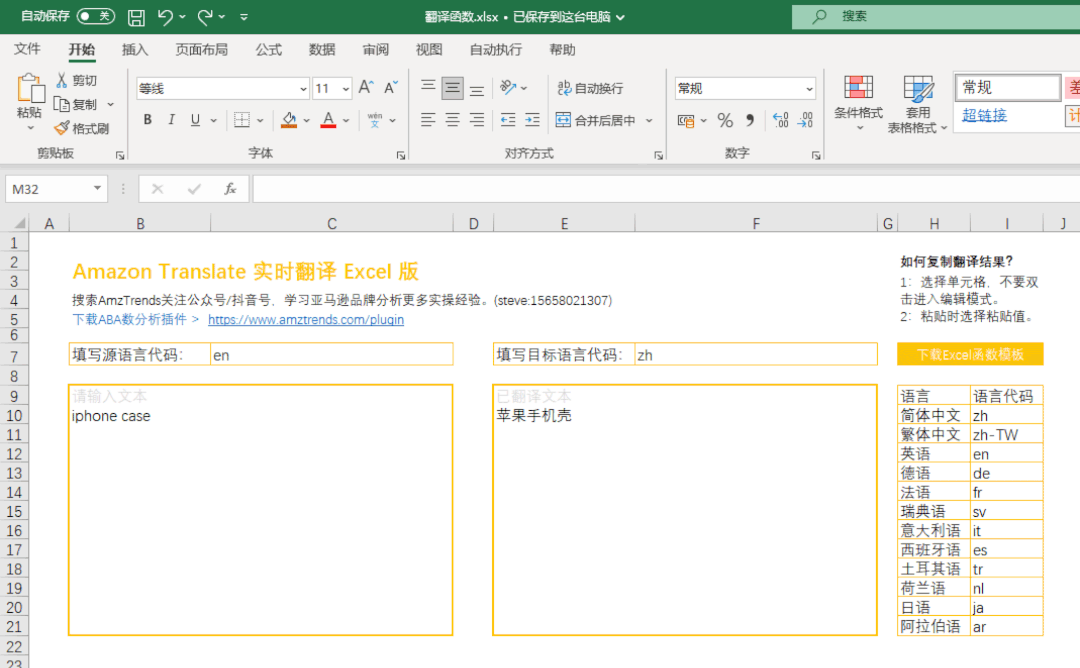The image size is (1080, 668).
Task: Toggle wrap text 自动换行
Action: 590,88
